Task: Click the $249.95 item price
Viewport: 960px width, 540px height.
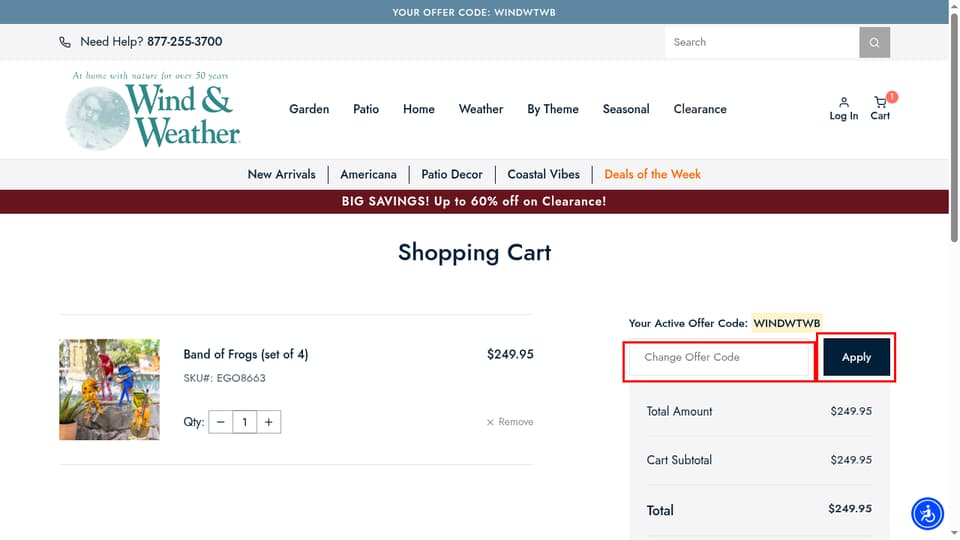Action: (510, 354)
